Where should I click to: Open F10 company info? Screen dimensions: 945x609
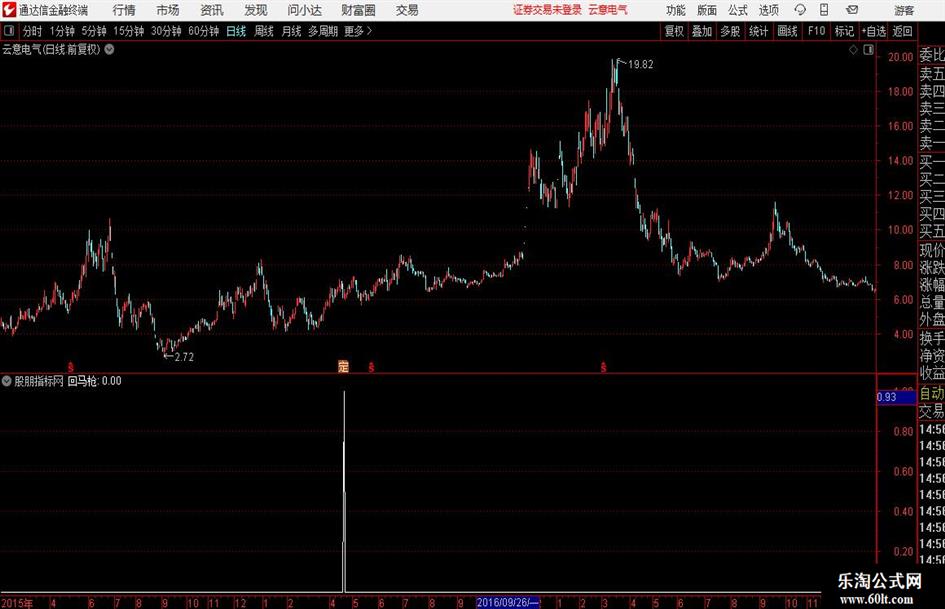817,31
